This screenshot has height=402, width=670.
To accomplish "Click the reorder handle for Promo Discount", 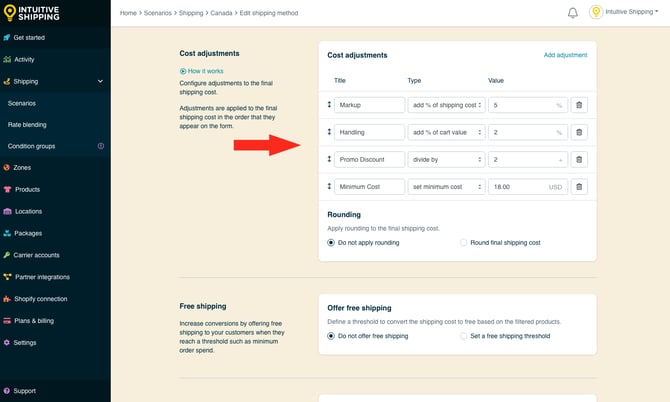I will tap(329, 159).
